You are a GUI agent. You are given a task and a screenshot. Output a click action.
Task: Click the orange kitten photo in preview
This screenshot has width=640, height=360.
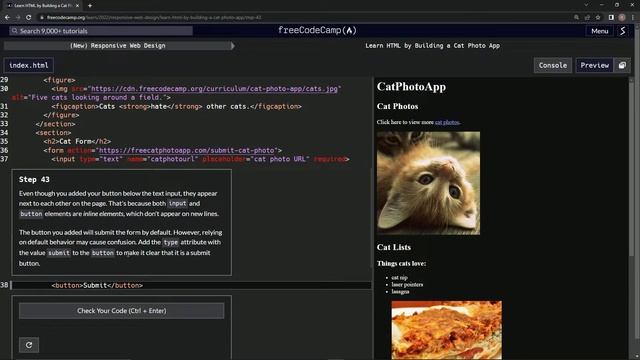pyautogui.click(x=429, y=183)
